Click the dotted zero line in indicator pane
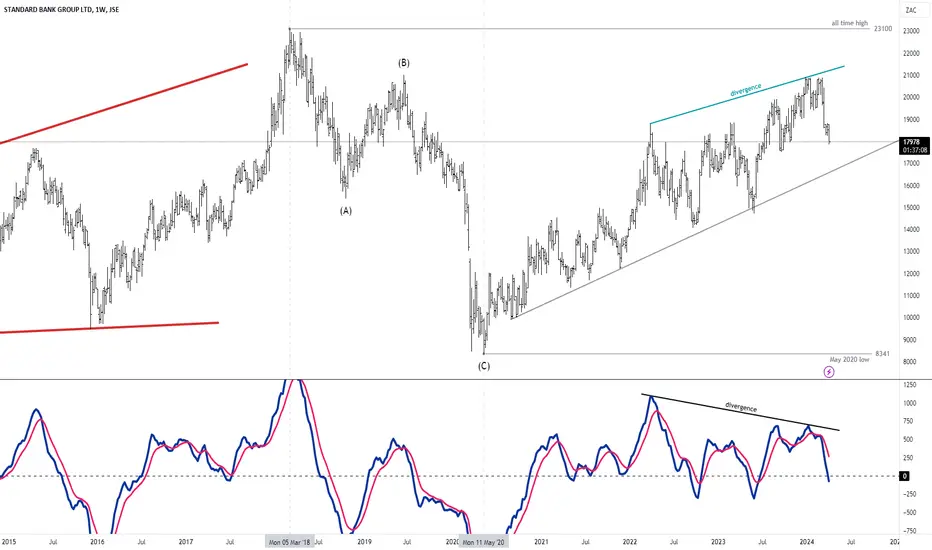The width and height of the screenshot is (932, 550). 448,476
